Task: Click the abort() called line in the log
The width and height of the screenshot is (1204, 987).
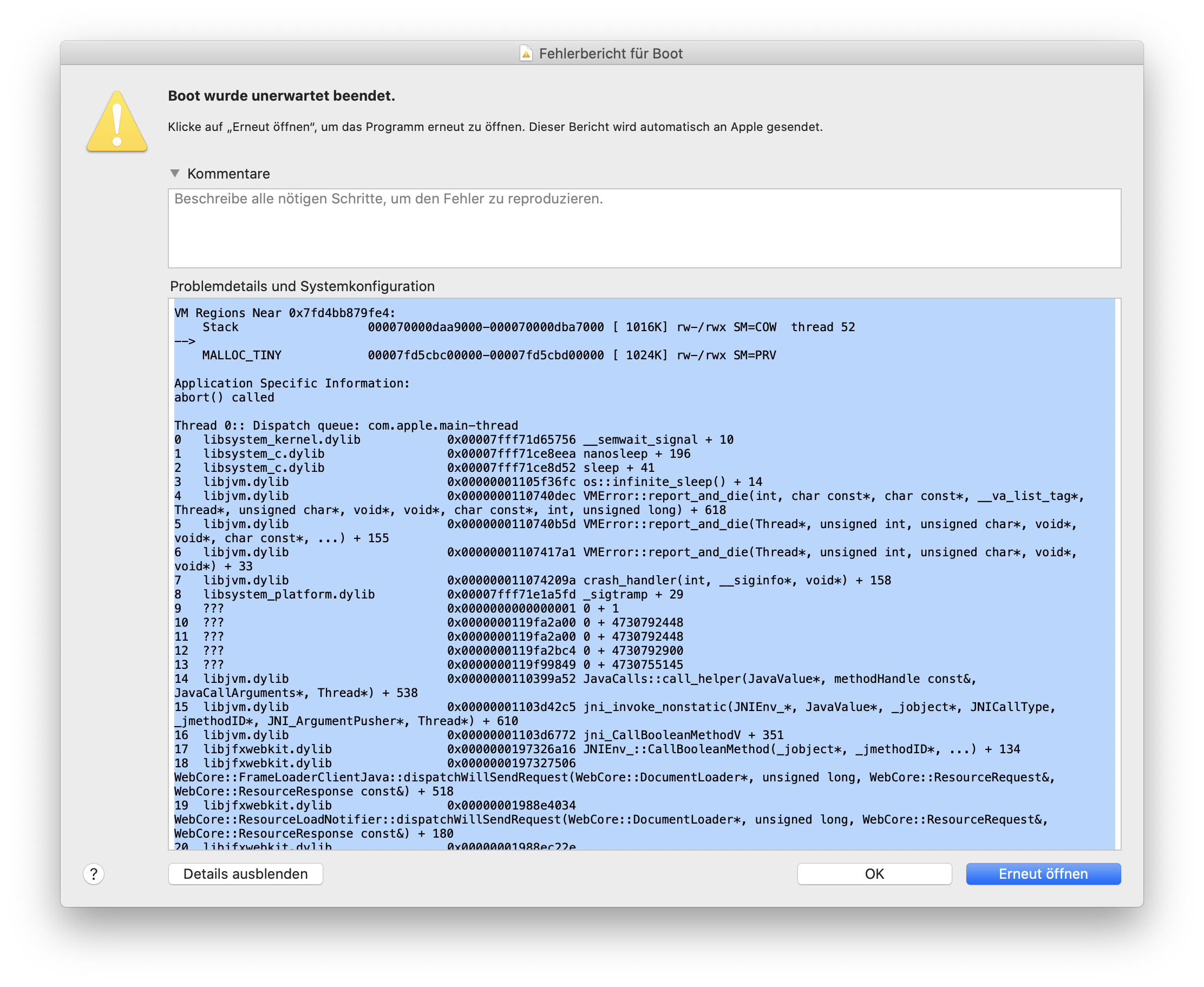Action: pyautogui.click(x=224, y=397)
